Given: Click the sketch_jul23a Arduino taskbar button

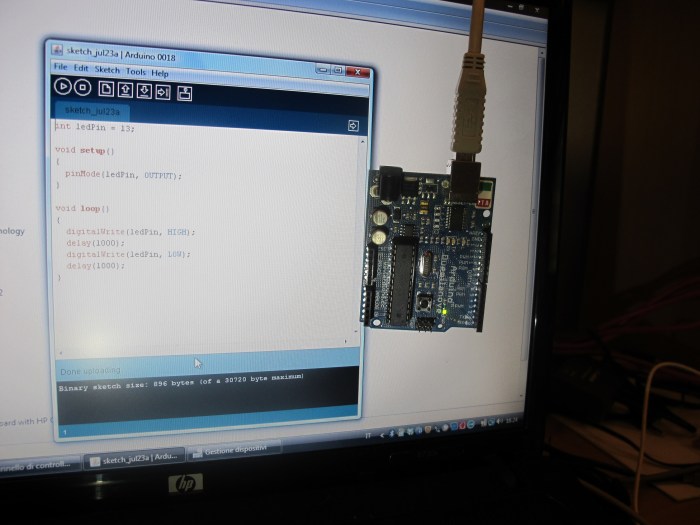Looking at the screenshot, I should pos(135,459).
